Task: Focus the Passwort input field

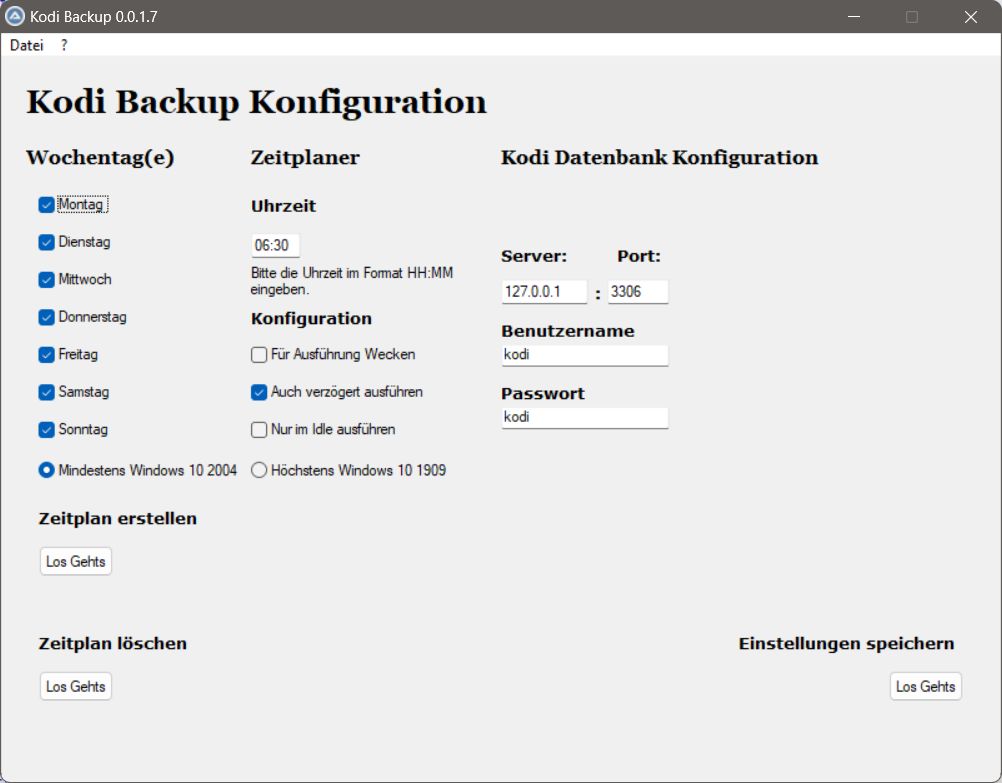Action: 585,418
